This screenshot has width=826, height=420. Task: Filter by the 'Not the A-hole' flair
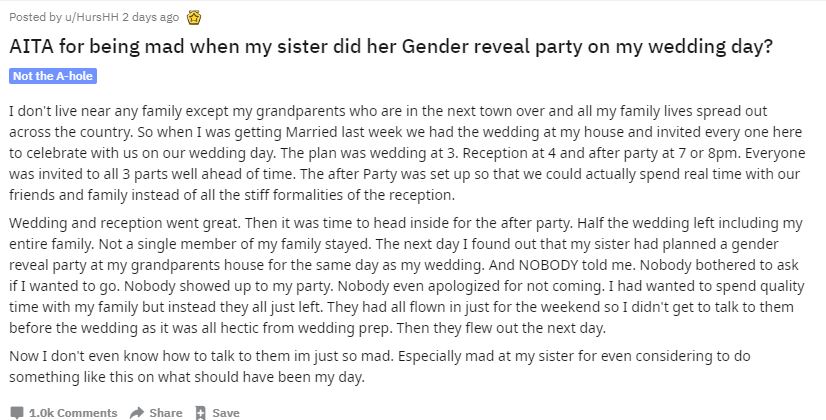point(53,76)
